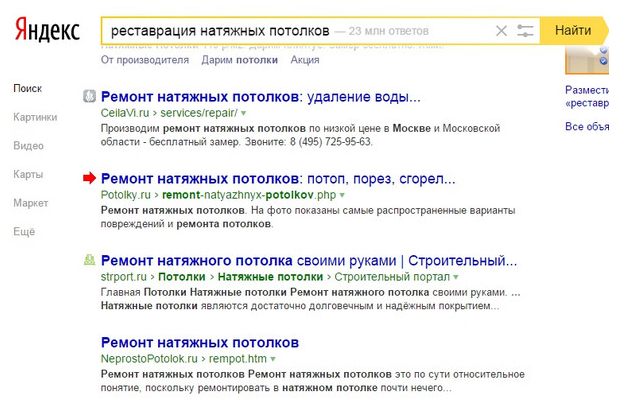
Task: Open the Разместить объявление link at right
Action: (587, 96)
